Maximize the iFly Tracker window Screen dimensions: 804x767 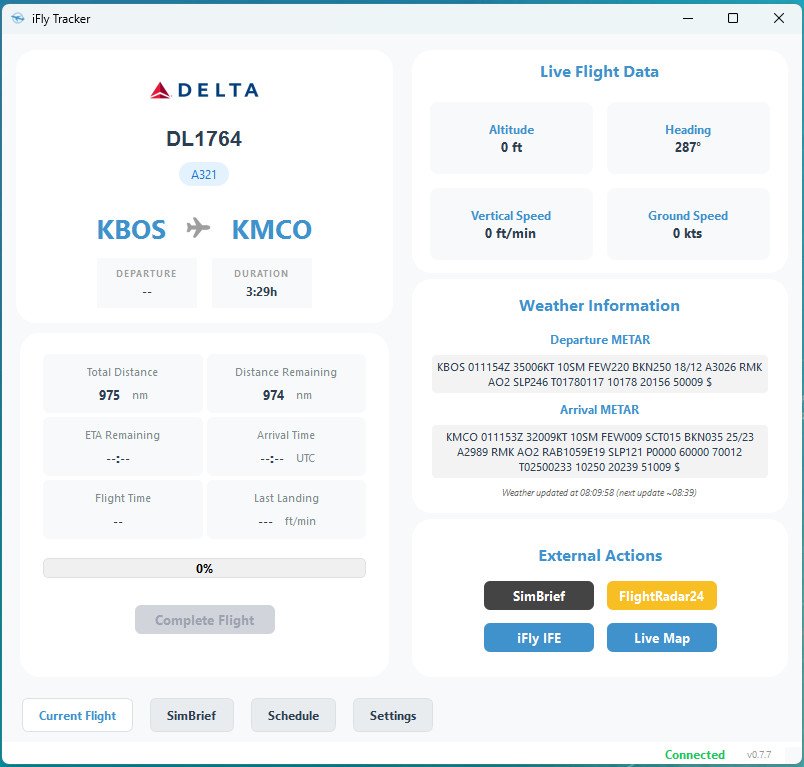click(x=733, y=18)
